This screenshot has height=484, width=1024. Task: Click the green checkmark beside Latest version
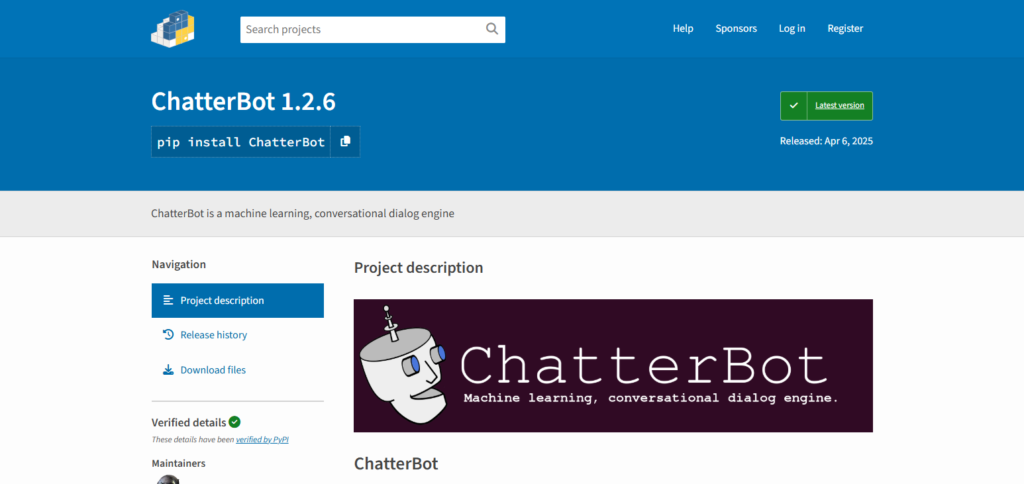coord(794,106)
